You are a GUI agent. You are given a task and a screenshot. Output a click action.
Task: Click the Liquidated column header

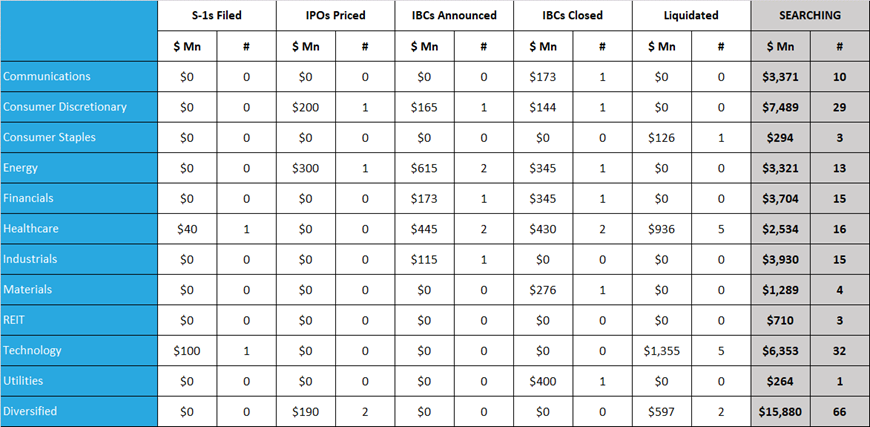690,16
